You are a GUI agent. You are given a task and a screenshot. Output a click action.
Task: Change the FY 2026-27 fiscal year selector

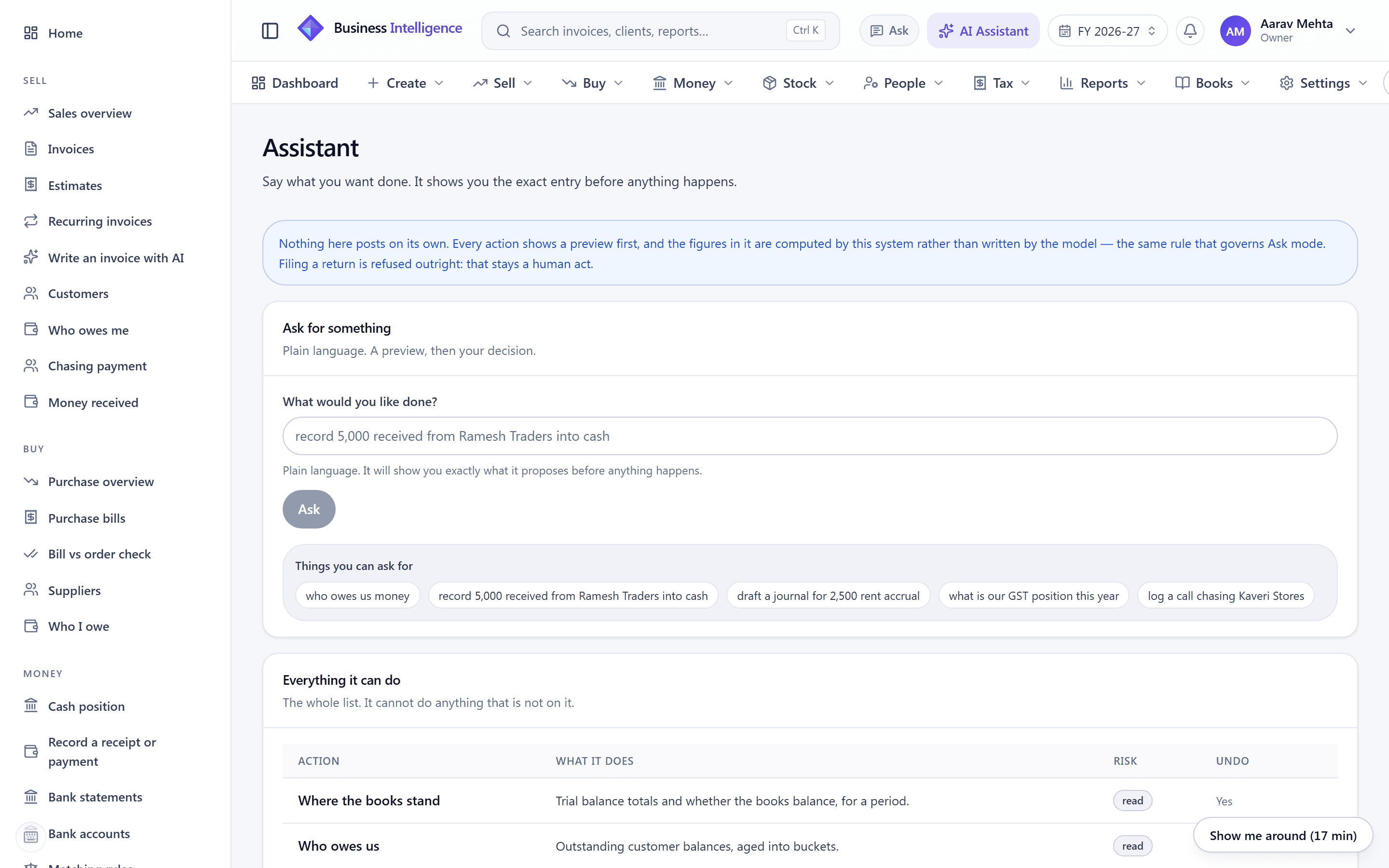coord(1107,31)
